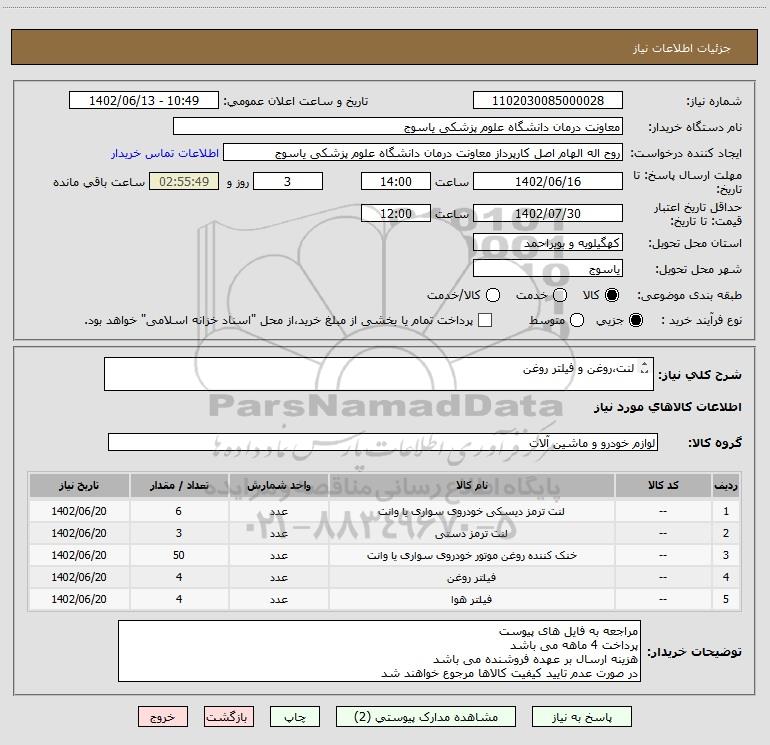Click the گروه کالا field لوازم خودرو
Screen dimensions: 770x745
point(383,442)
